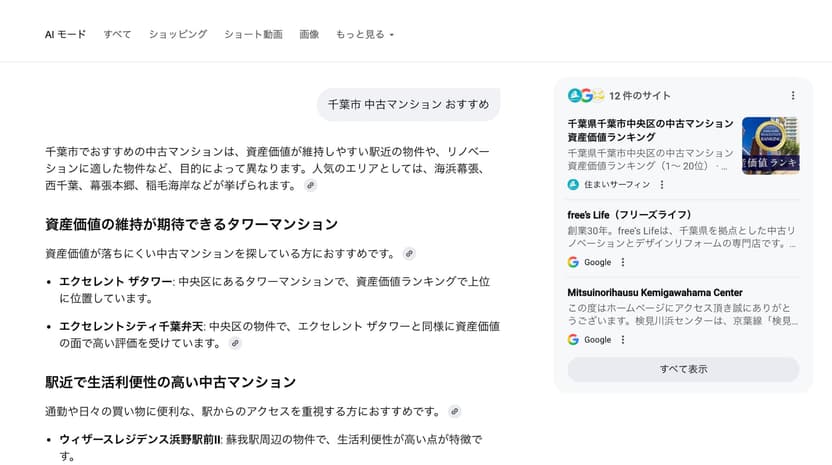Click the 12 件のサイト label
The height and width of the screenshot is (465, 832).
tap(640, 96)
